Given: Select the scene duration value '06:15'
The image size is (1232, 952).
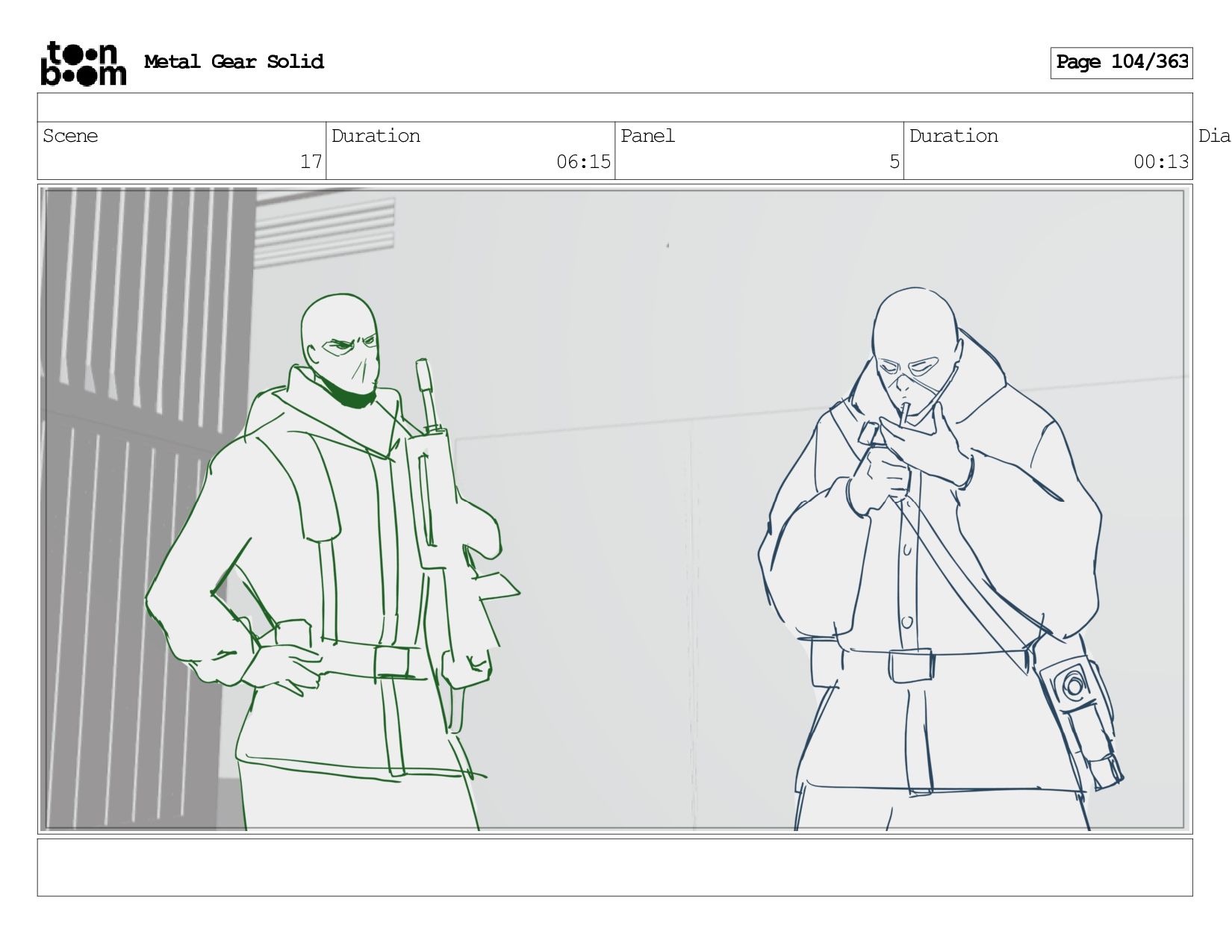Looking at the screenshot, I should point(583,162).
